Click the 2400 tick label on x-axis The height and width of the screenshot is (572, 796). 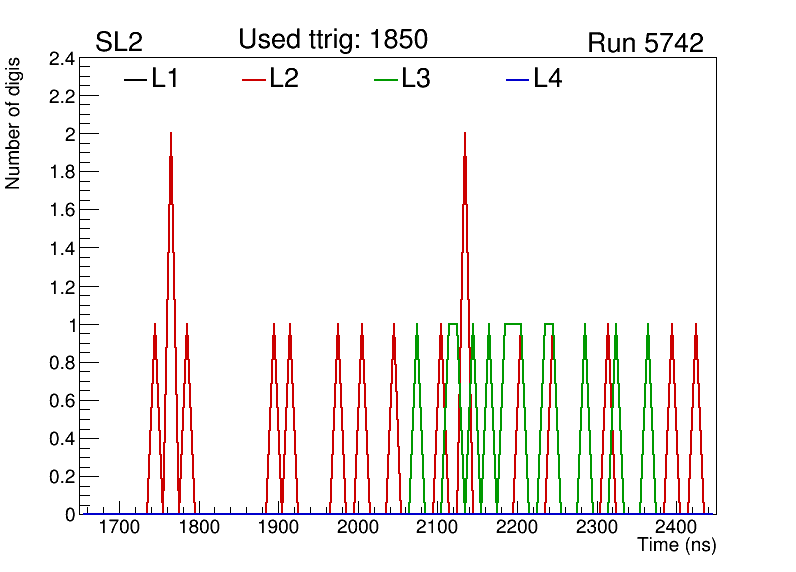(676, 527)
